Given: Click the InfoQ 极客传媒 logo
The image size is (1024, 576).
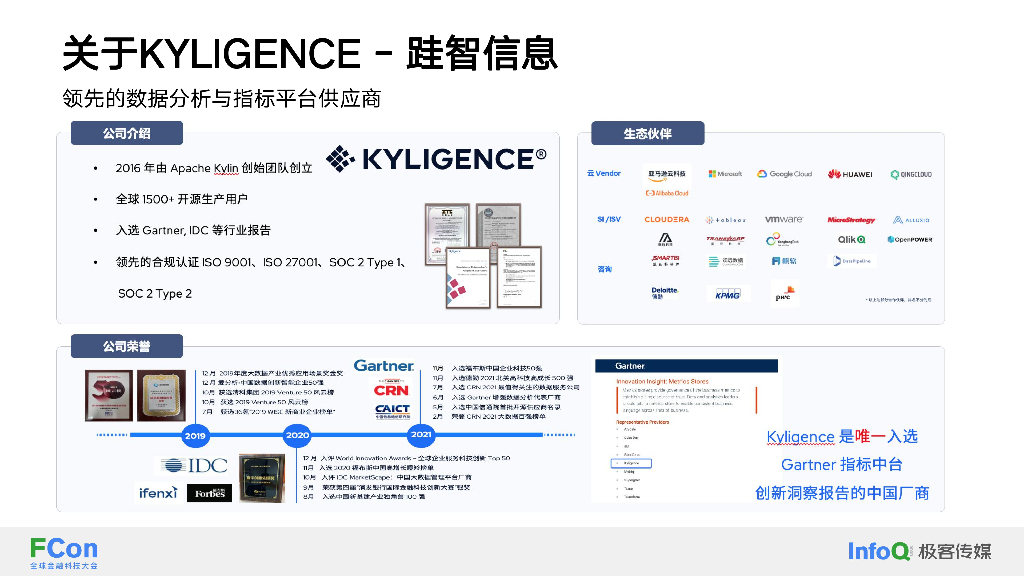Looking at the screenshot, I should [919, 551].
